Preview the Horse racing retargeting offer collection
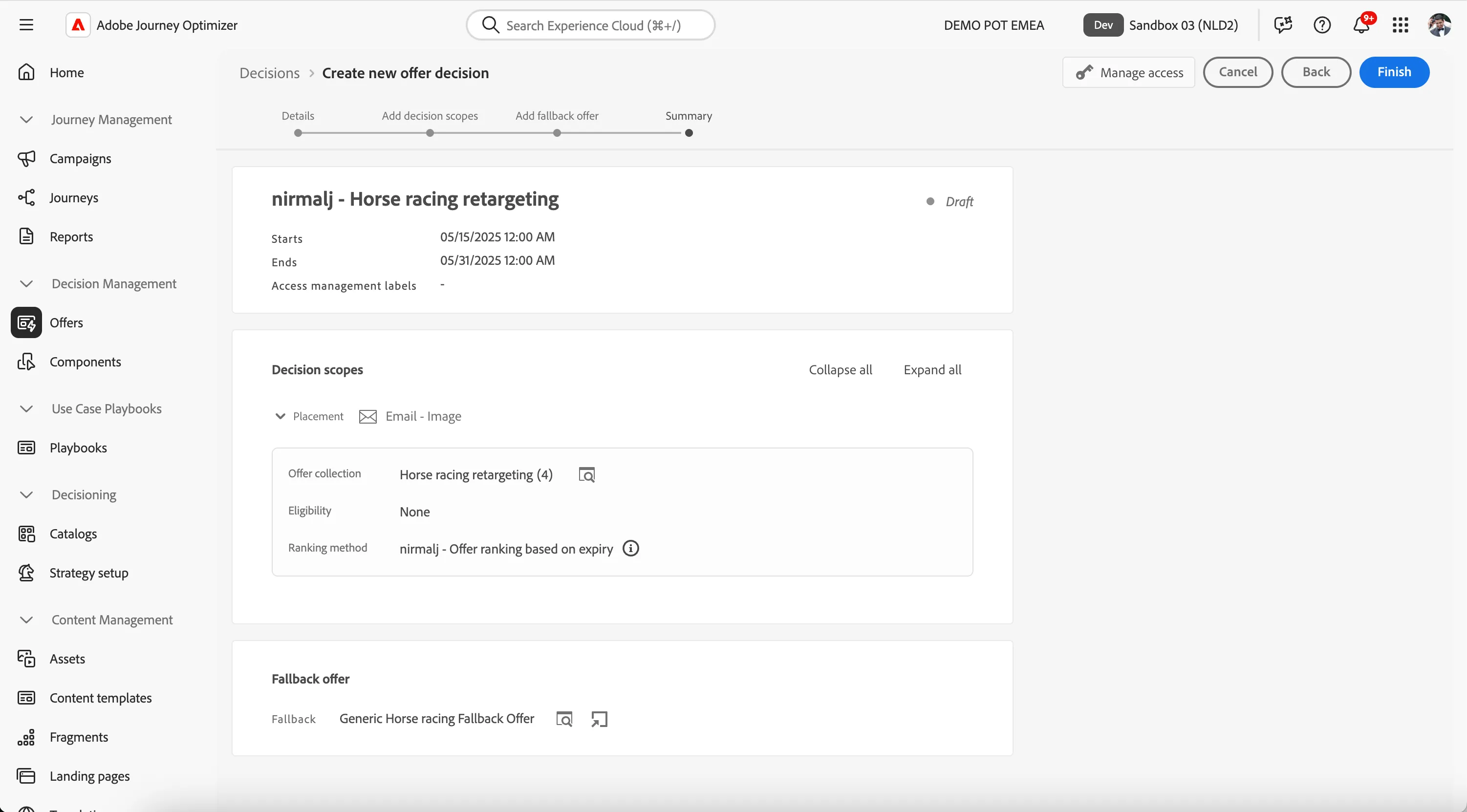Screen dimensions: 1467x812 [x=586, y=474]
